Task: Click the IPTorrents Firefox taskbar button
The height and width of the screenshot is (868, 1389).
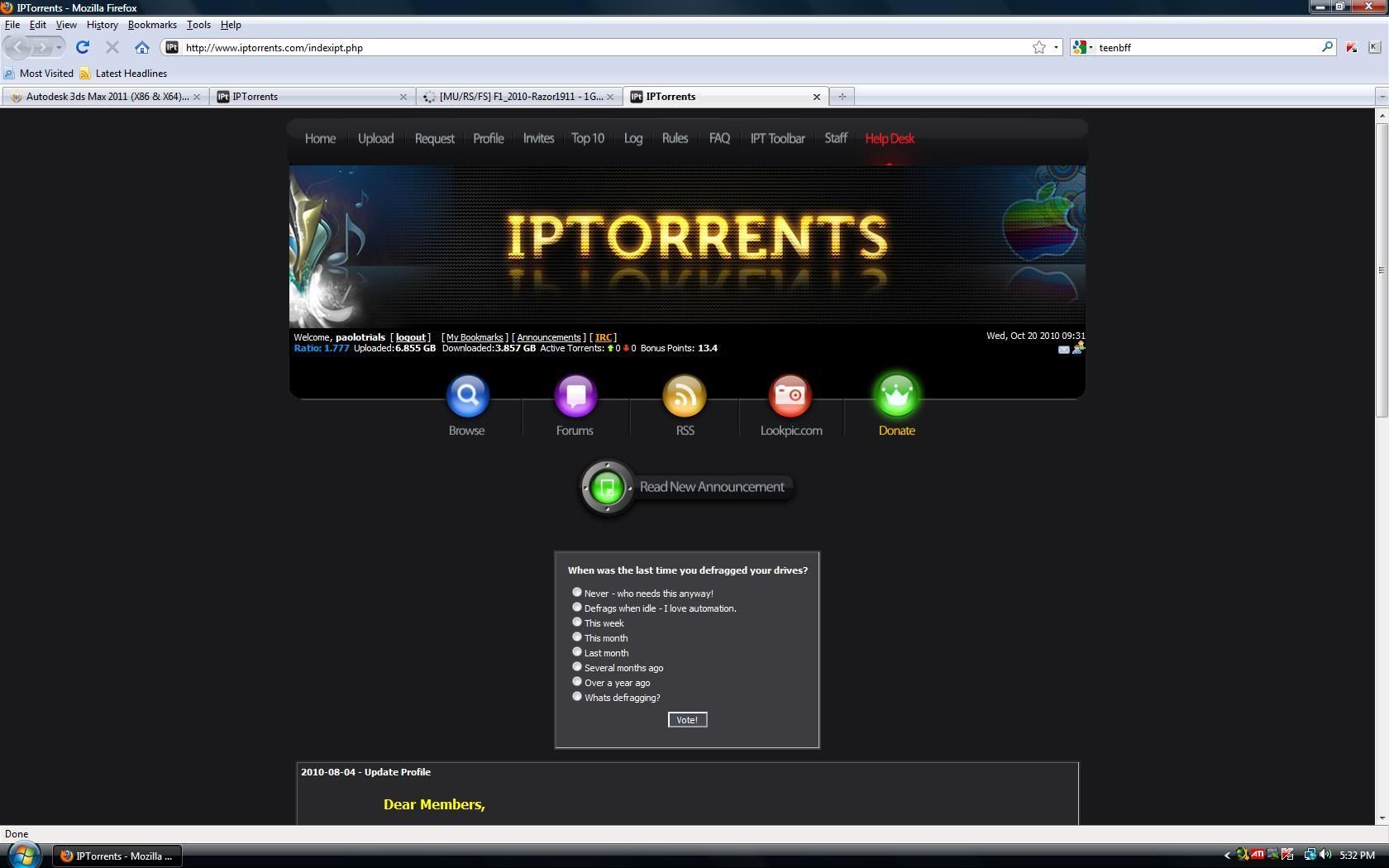Action: (x=117, y=856)
